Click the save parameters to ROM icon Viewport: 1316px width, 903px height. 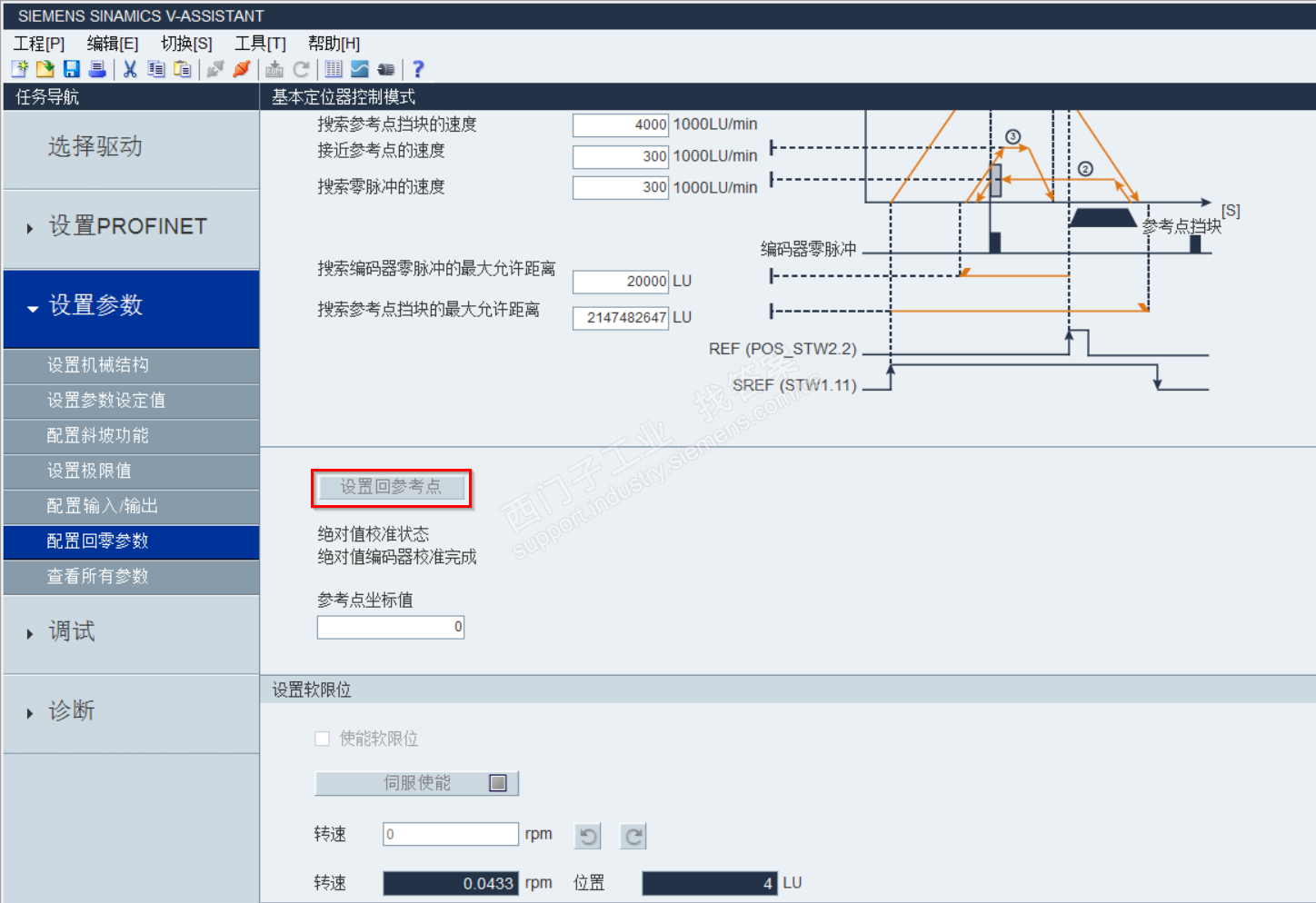[274, 69]
